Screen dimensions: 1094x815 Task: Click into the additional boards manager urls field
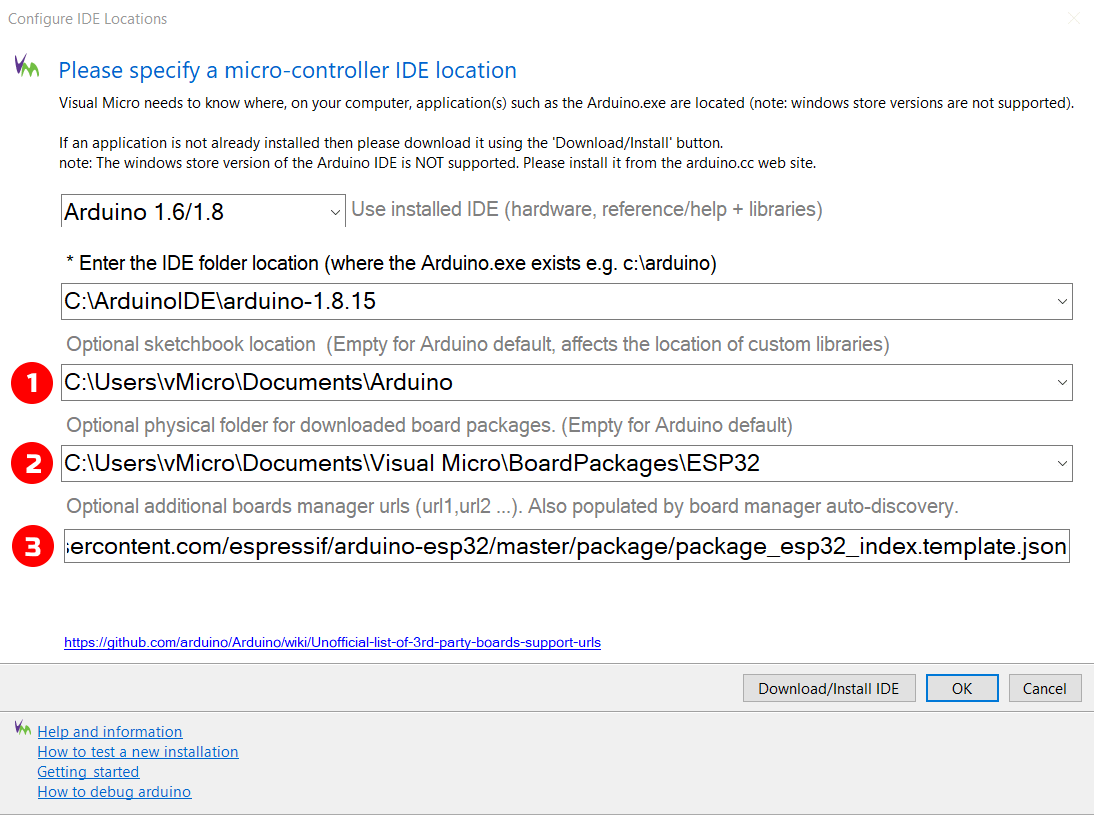point(567,546)
